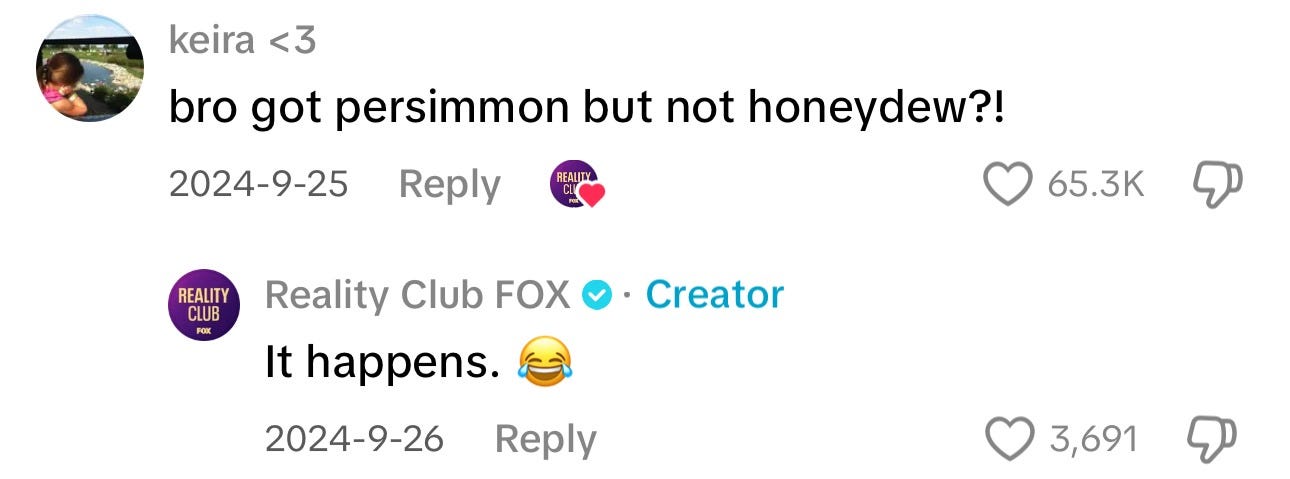Image resolution: width=1290 pixels, height=479 pixels.
Task: Click the creator-liked Reality Club heart badge
Action: coord(576,185)
